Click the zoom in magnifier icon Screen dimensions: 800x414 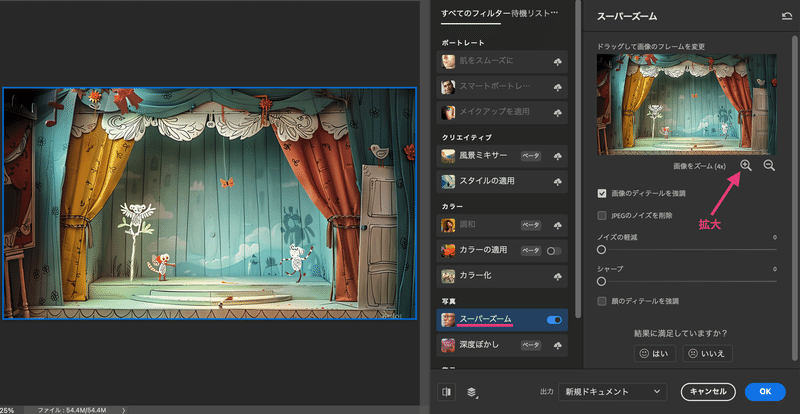[x=746, y=165]
